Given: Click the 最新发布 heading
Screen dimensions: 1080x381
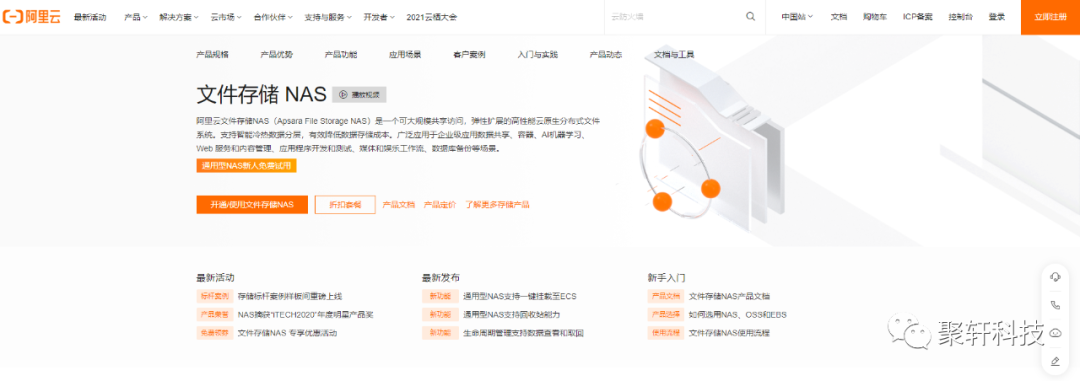Looking at the screenshot, I should tap(441, 278).
